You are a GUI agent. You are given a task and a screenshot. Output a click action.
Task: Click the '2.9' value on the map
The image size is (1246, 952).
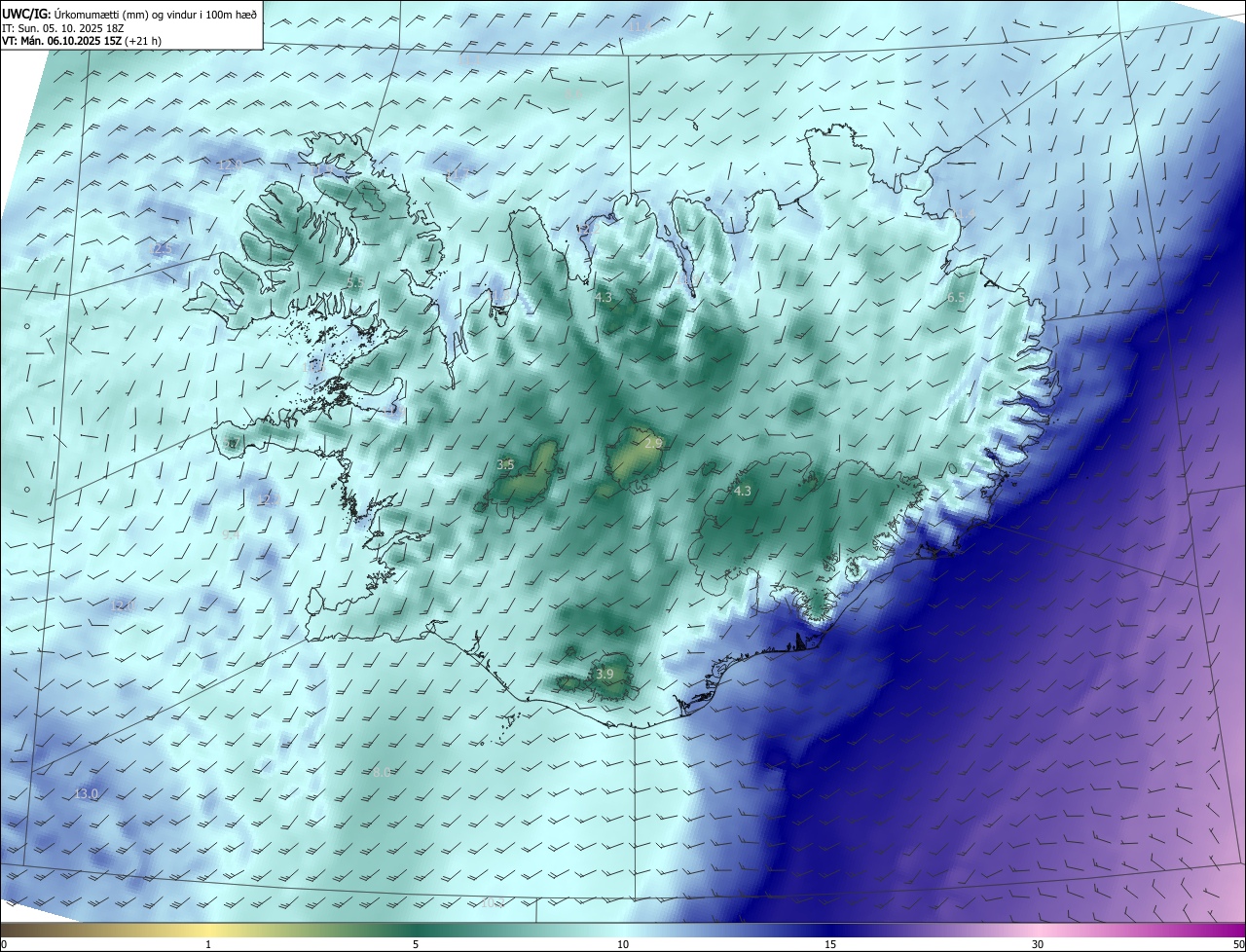pos(653,443)
